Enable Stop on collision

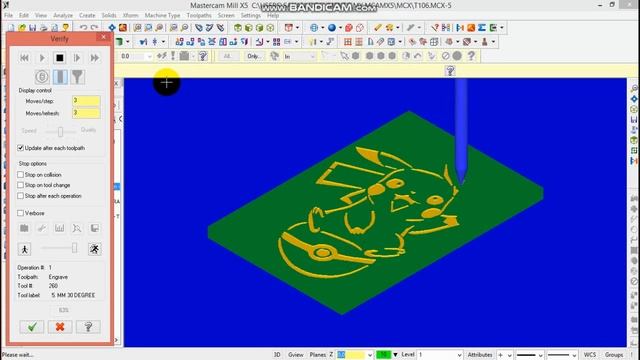[20, 175]
